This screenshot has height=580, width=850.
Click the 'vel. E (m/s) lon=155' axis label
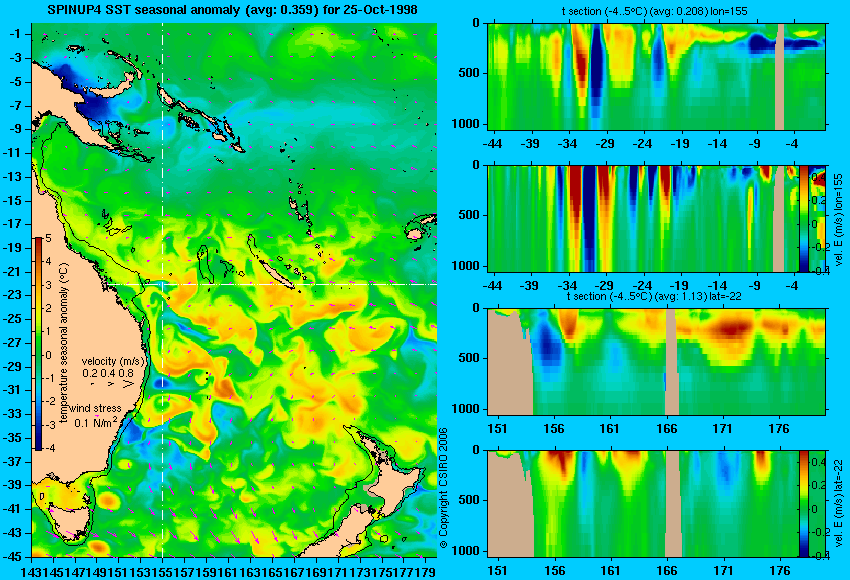coord(838,220)
